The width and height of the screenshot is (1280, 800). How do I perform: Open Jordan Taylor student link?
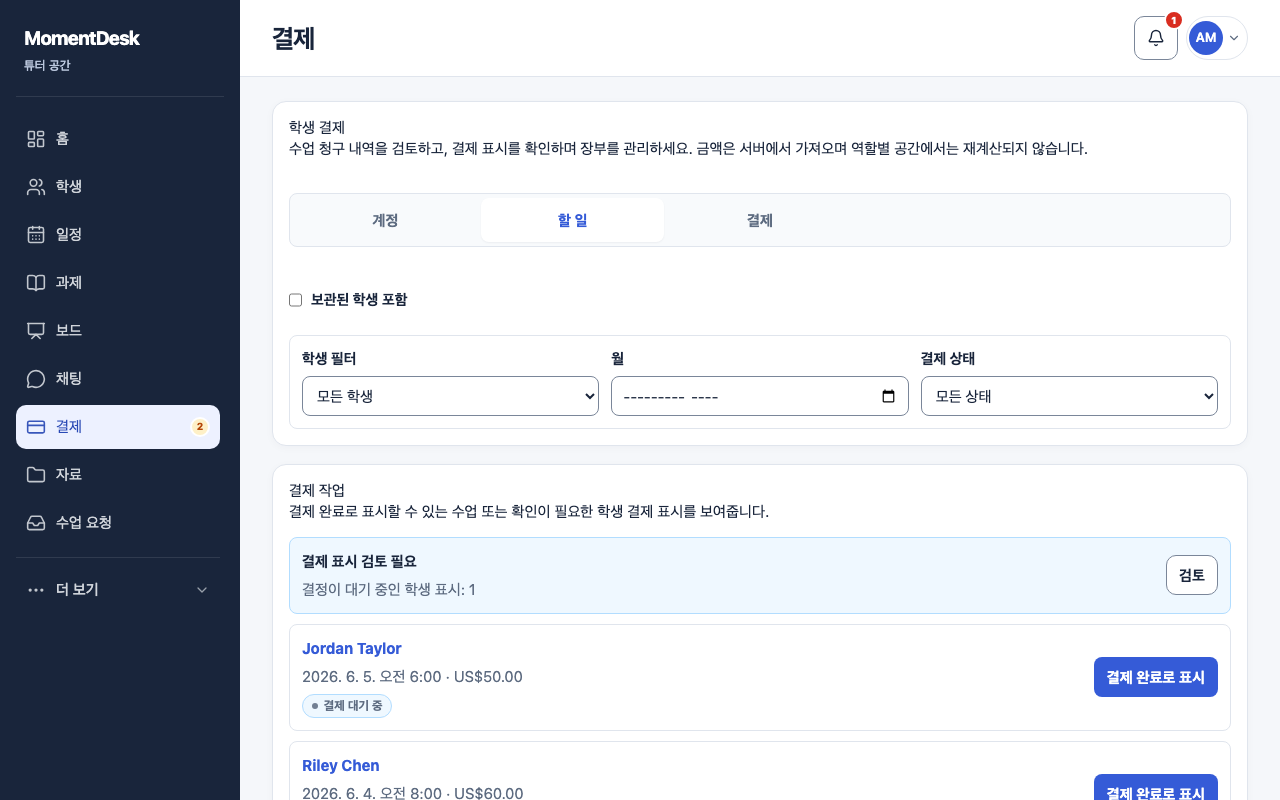pos(352,649)
